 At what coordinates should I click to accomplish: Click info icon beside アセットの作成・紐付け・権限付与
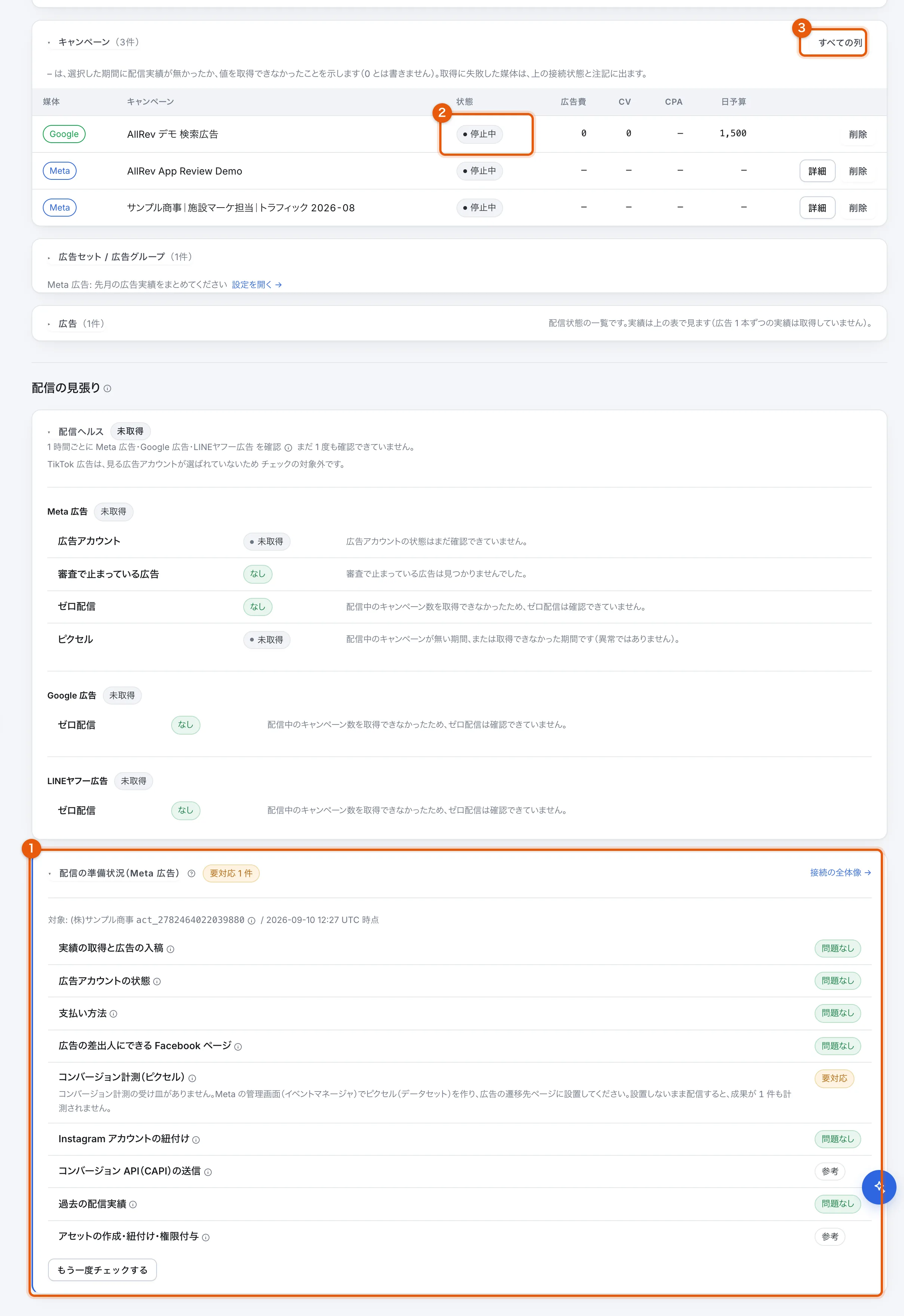pyautogui.click(x=206, y=1237)
